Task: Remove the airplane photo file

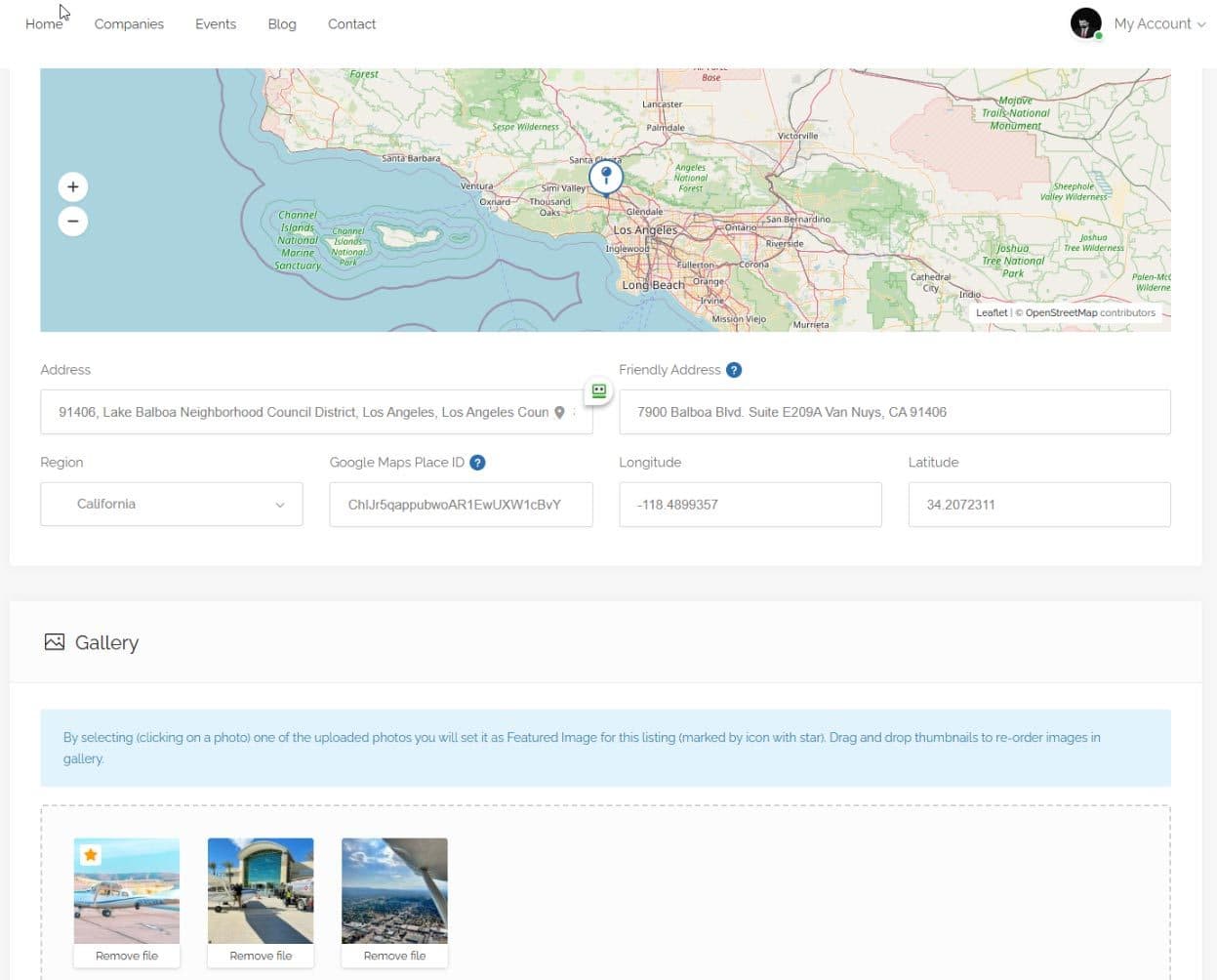Action: tap(127, 956)
